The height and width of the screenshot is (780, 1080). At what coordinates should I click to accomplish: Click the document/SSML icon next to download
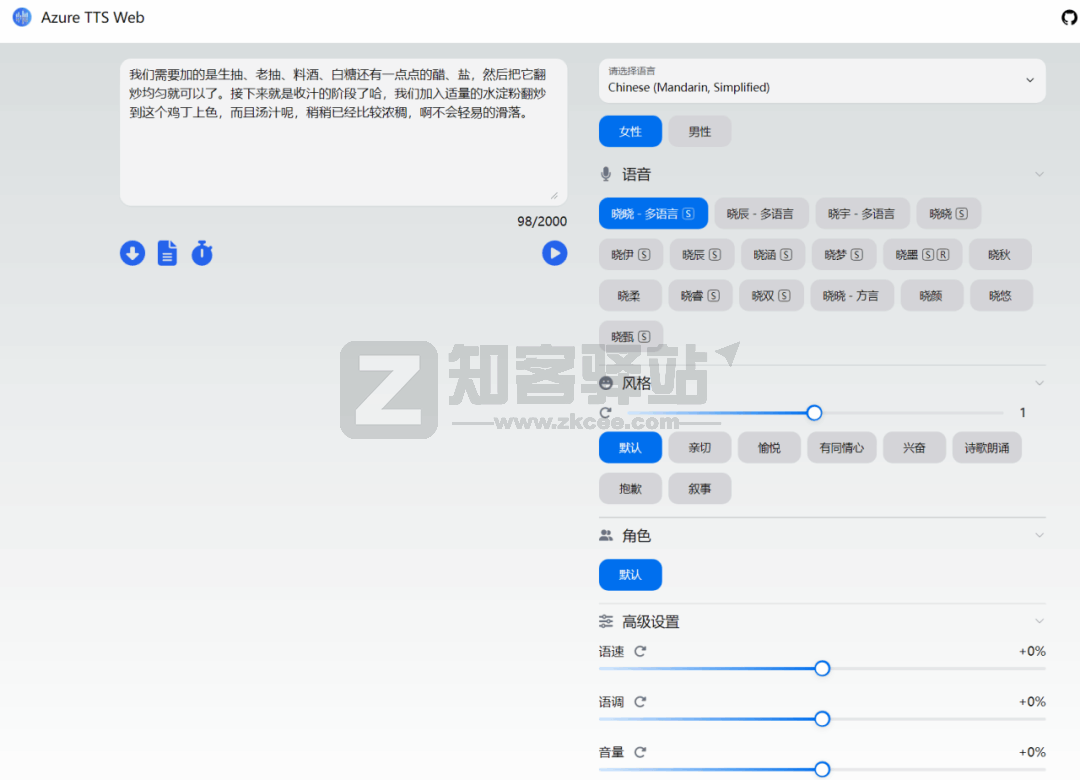(167, 253)
